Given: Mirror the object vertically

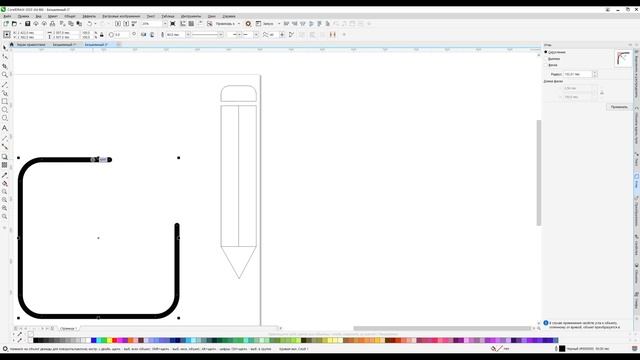Looking at the screenshot, I should (x=152, y=35).
